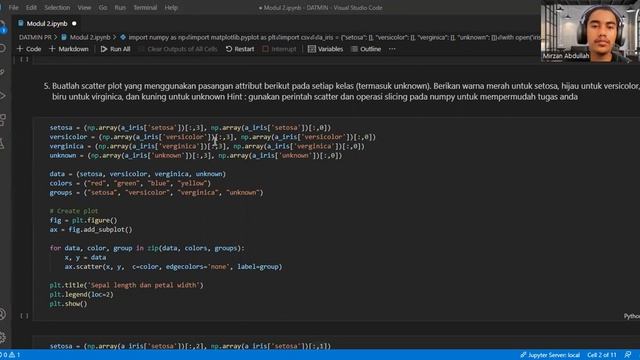Click the DATMIN PR breadcrumb
The image size is (640, 360).
[35, 37]
